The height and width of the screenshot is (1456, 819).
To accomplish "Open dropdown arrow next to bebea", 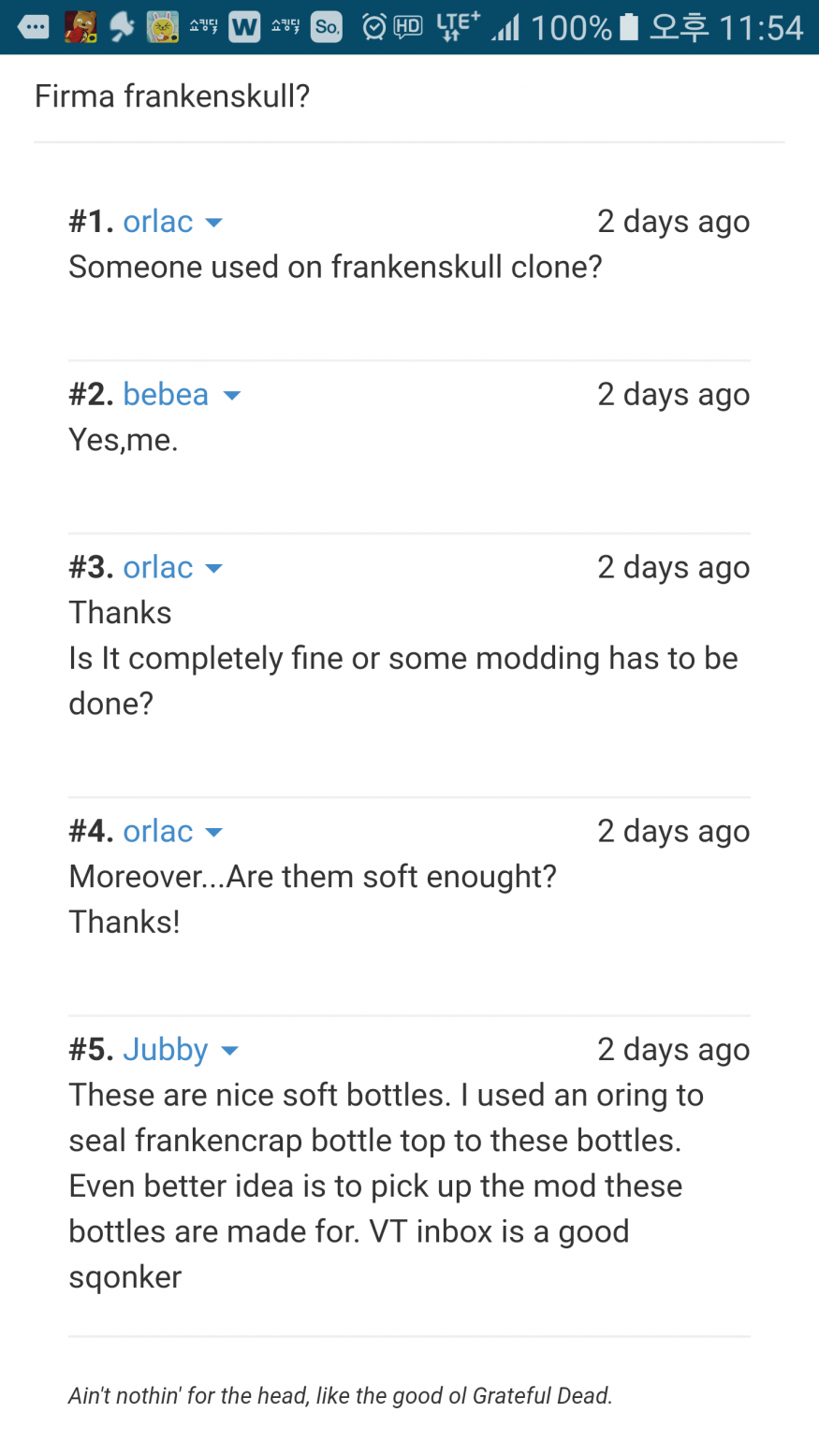I will coord(231,396).
